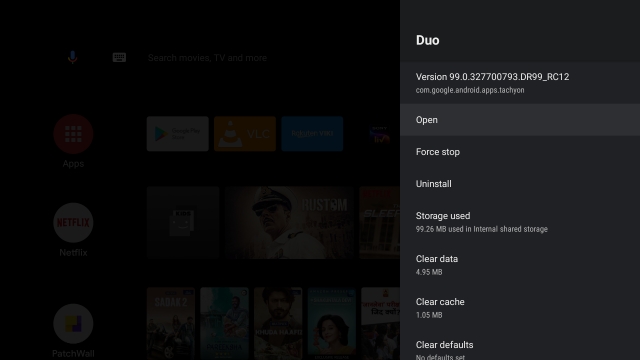Click the Version 99.0 info row
Image resolution: width=640 pixels, height=360 pixels.
[520, 83]
